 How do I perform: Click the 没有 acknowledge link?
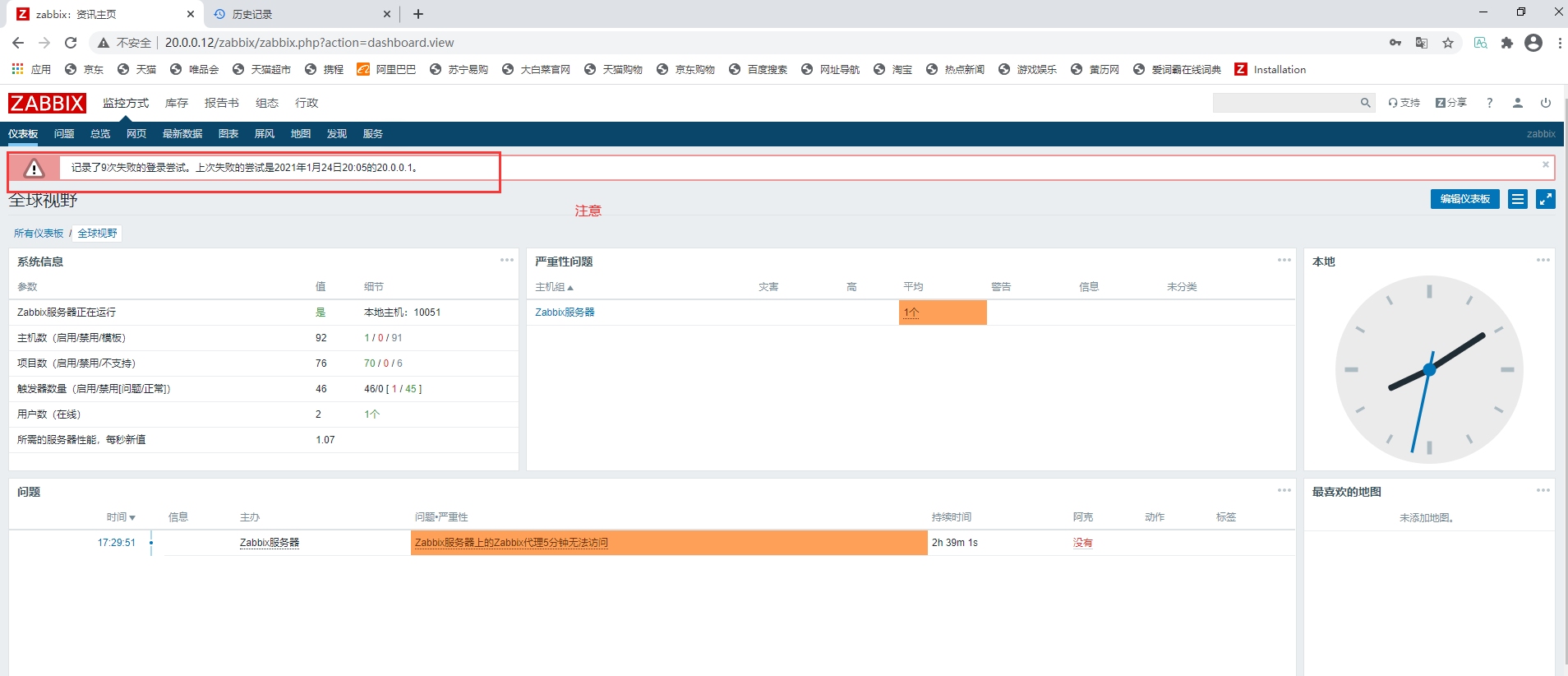(x=1083, y=543)
